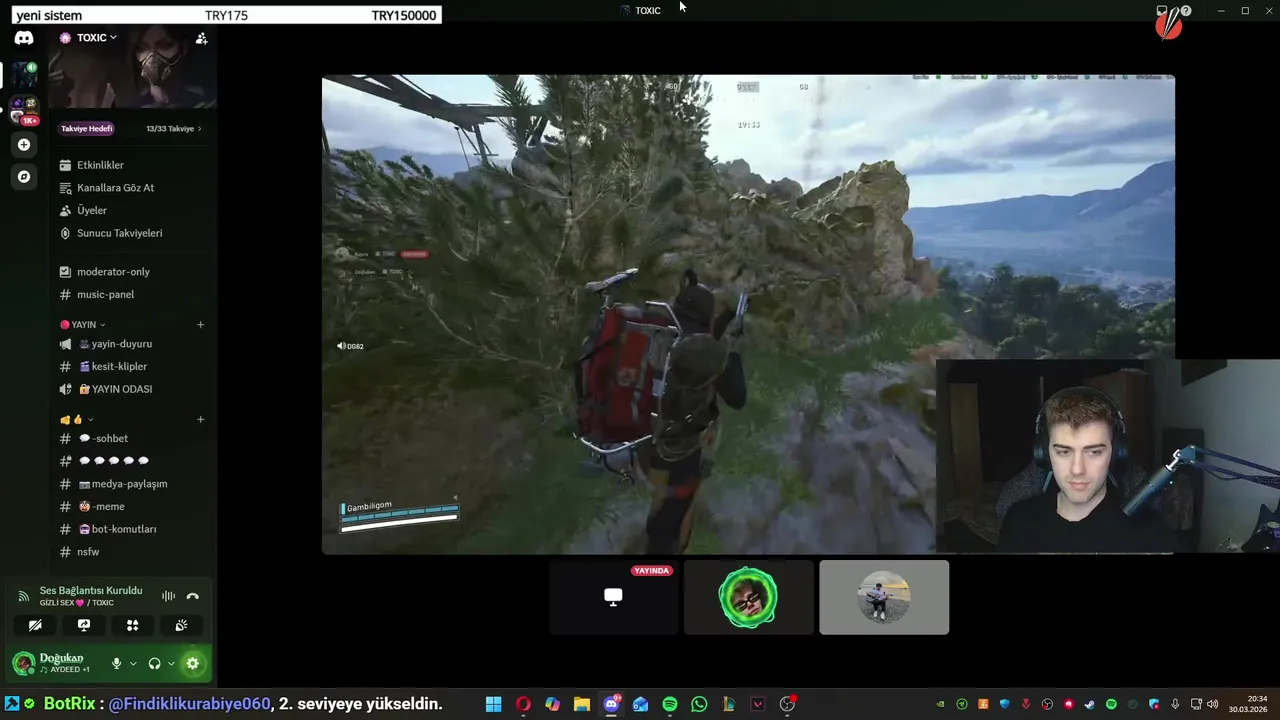Open Opera browser from taskbar
Screen dimensions: 1280x720
523,704
